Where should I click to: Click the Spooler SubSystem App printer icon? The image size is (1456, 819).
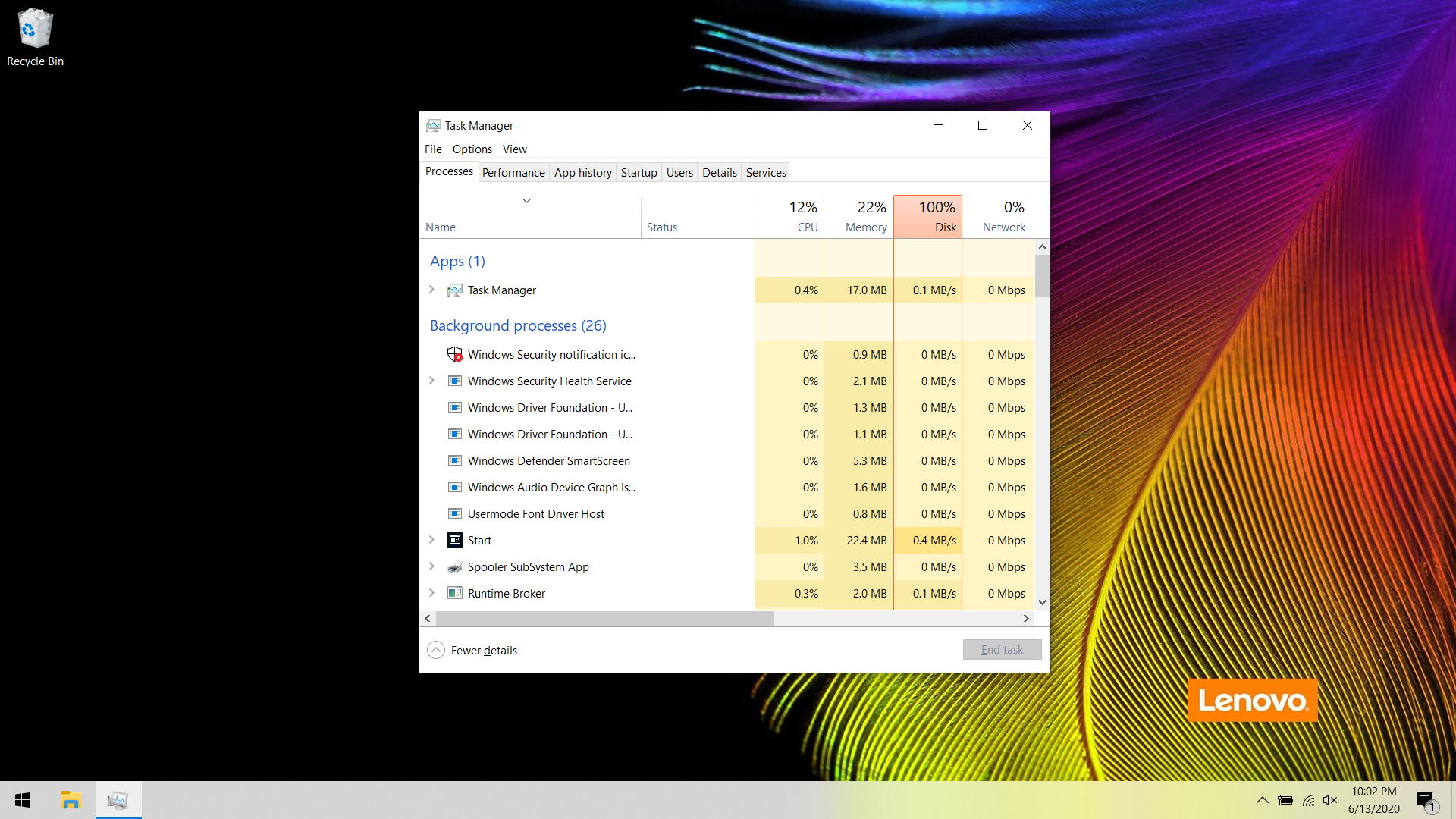point(455,567)
